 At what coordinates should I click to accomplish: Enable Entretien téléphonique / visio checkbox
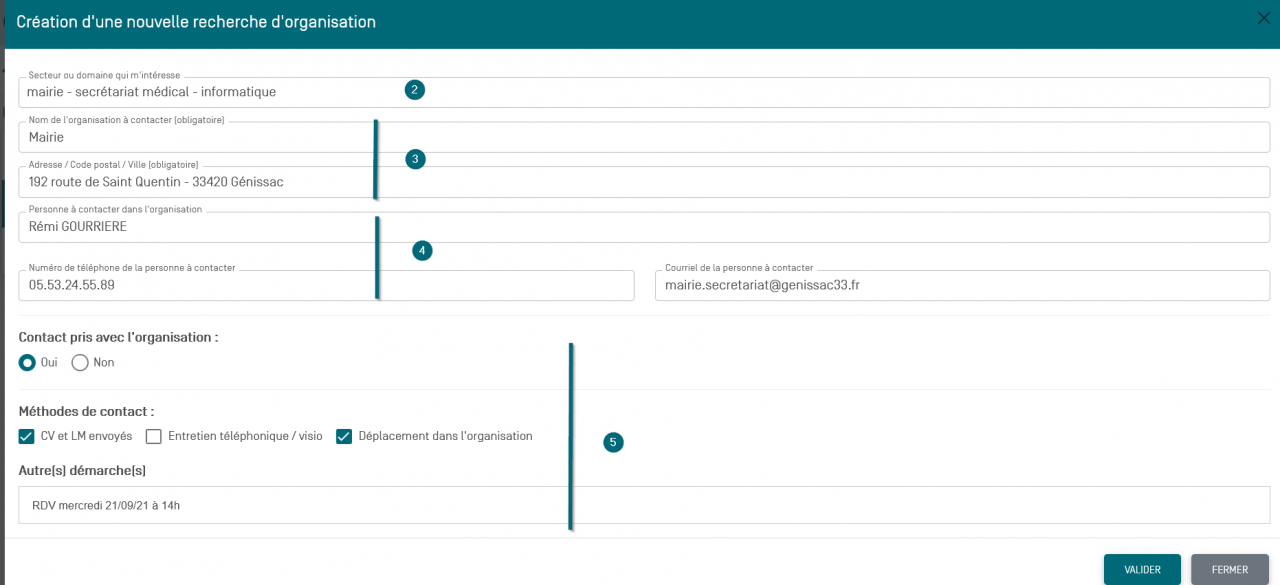153,436
